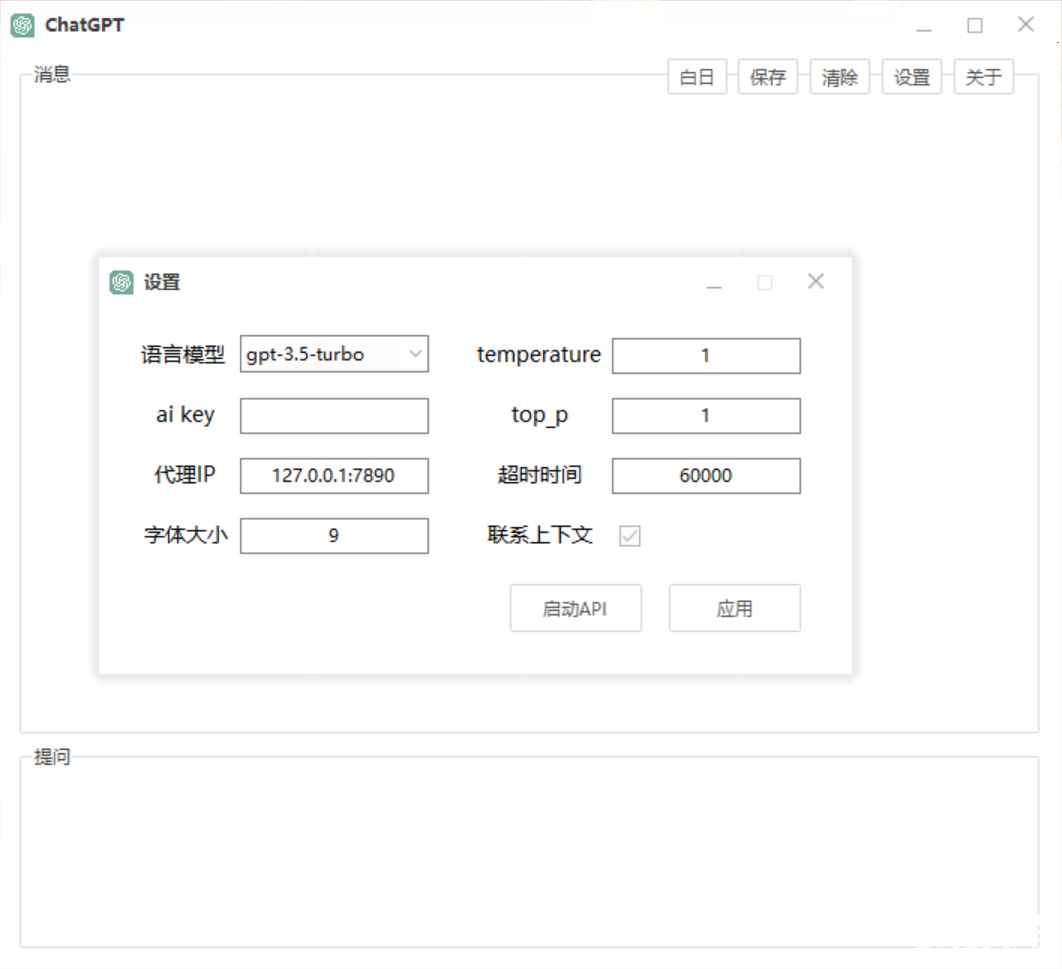This screenshot has height=969, width=1062.
Task: Toggle the 联系上下文 context checkbox
Action: pyautogui.click(x=630, y=536)
